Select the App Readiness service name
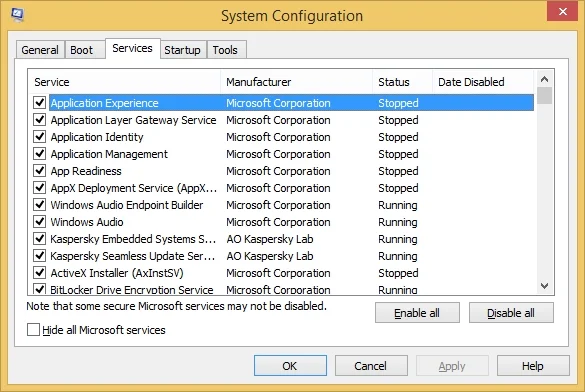585x392 pixels. pos(86,171)
